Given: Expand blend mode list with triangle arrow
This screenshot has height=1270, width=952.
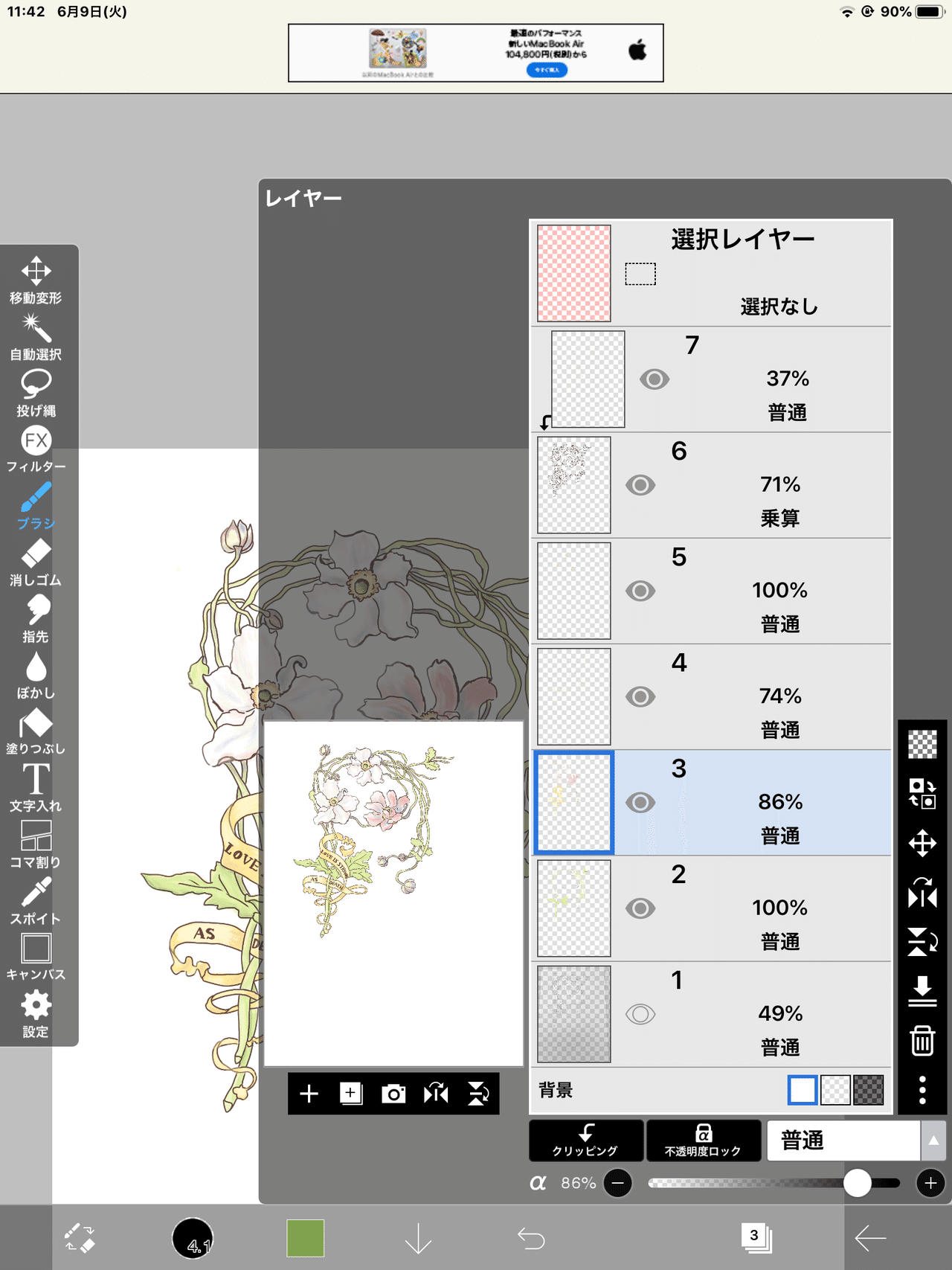Looking at the screenshot, I should coord(933,1140).
